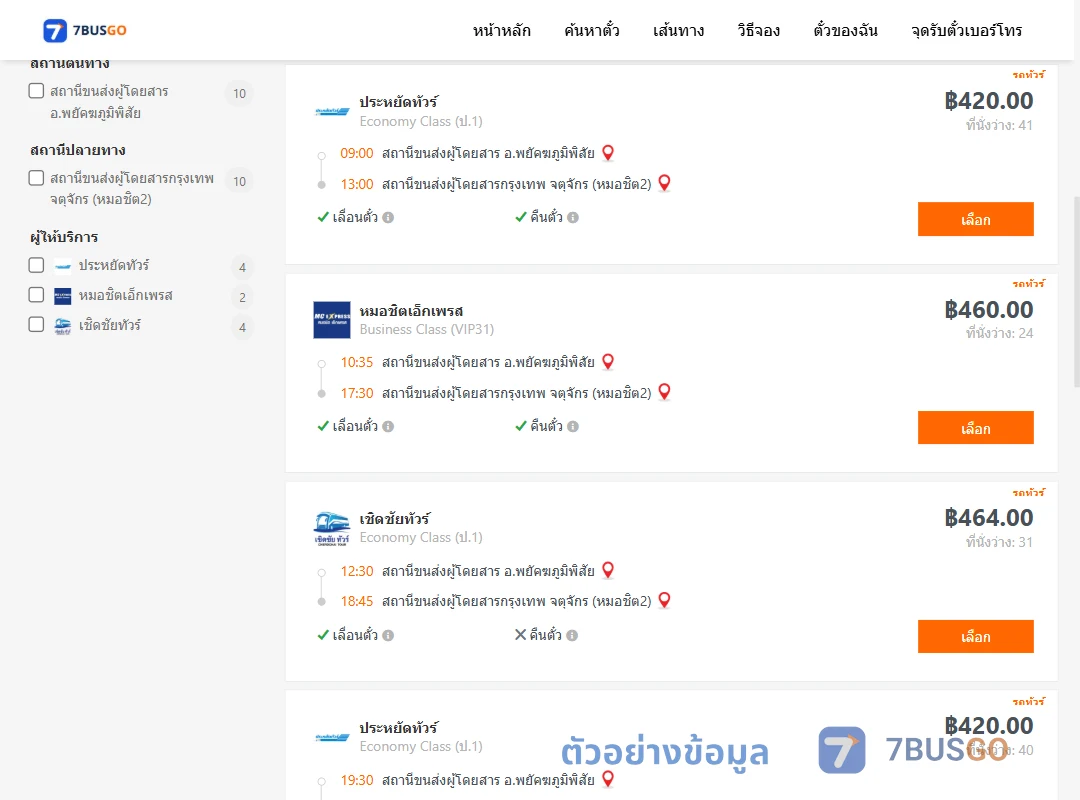Click ผู้ให้บริการ filter heading
This screenshot has height=800, width=1080.
[64, 237]
